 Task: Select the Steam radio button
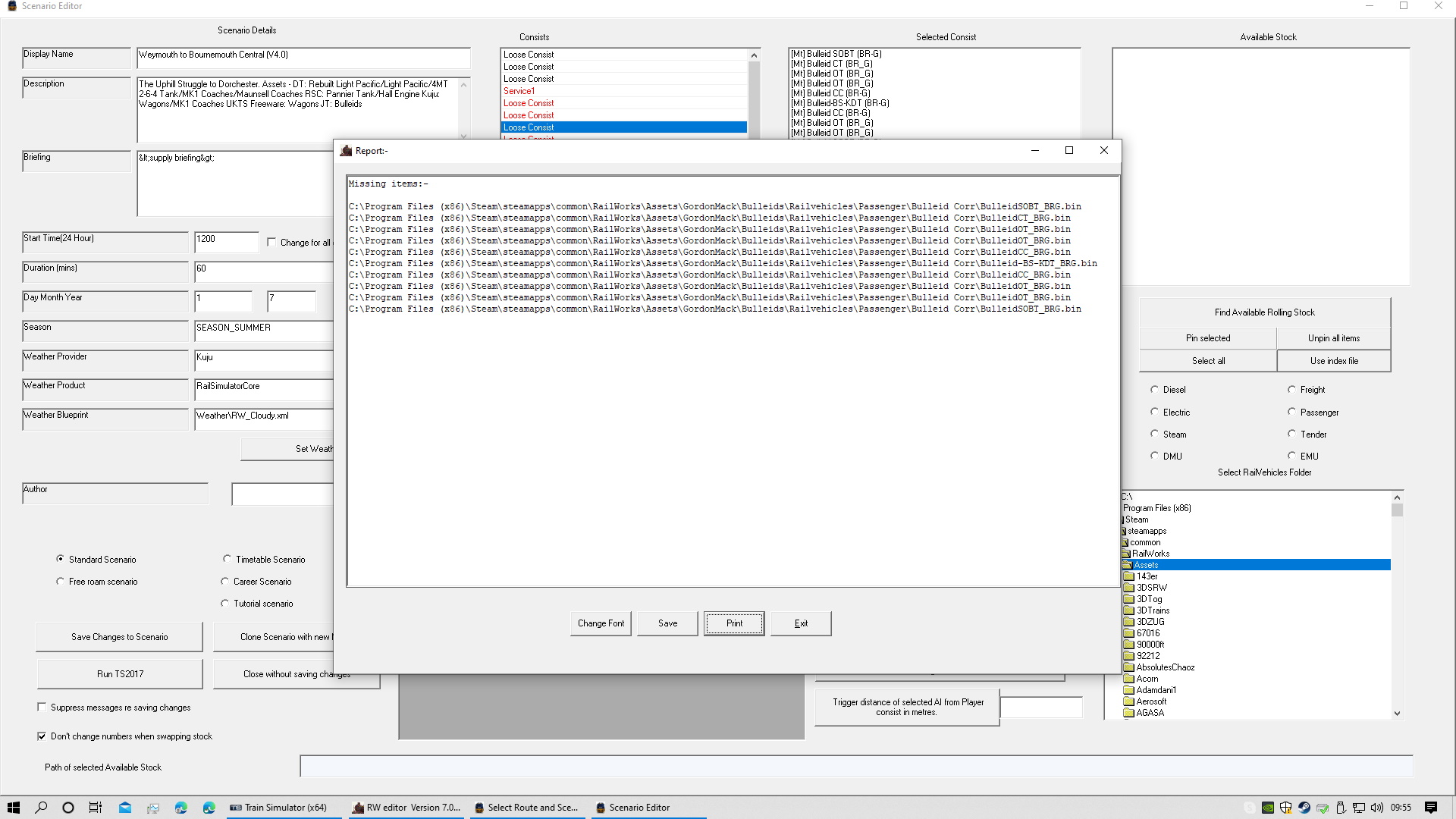(x=1155, y=435)
